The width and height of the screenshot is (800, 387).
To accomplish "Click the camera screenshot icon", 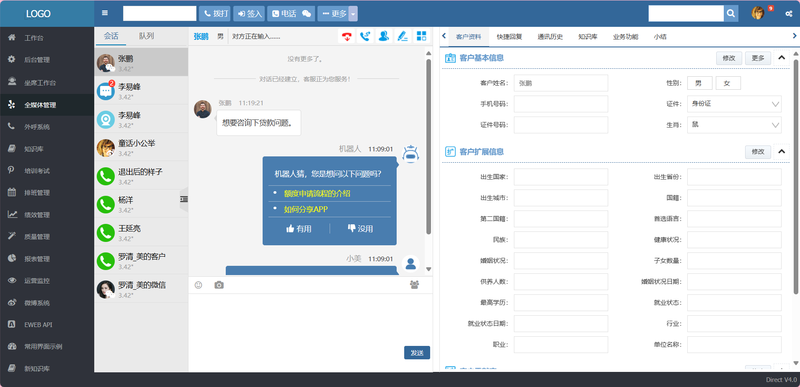I will (x=219, y=285).
